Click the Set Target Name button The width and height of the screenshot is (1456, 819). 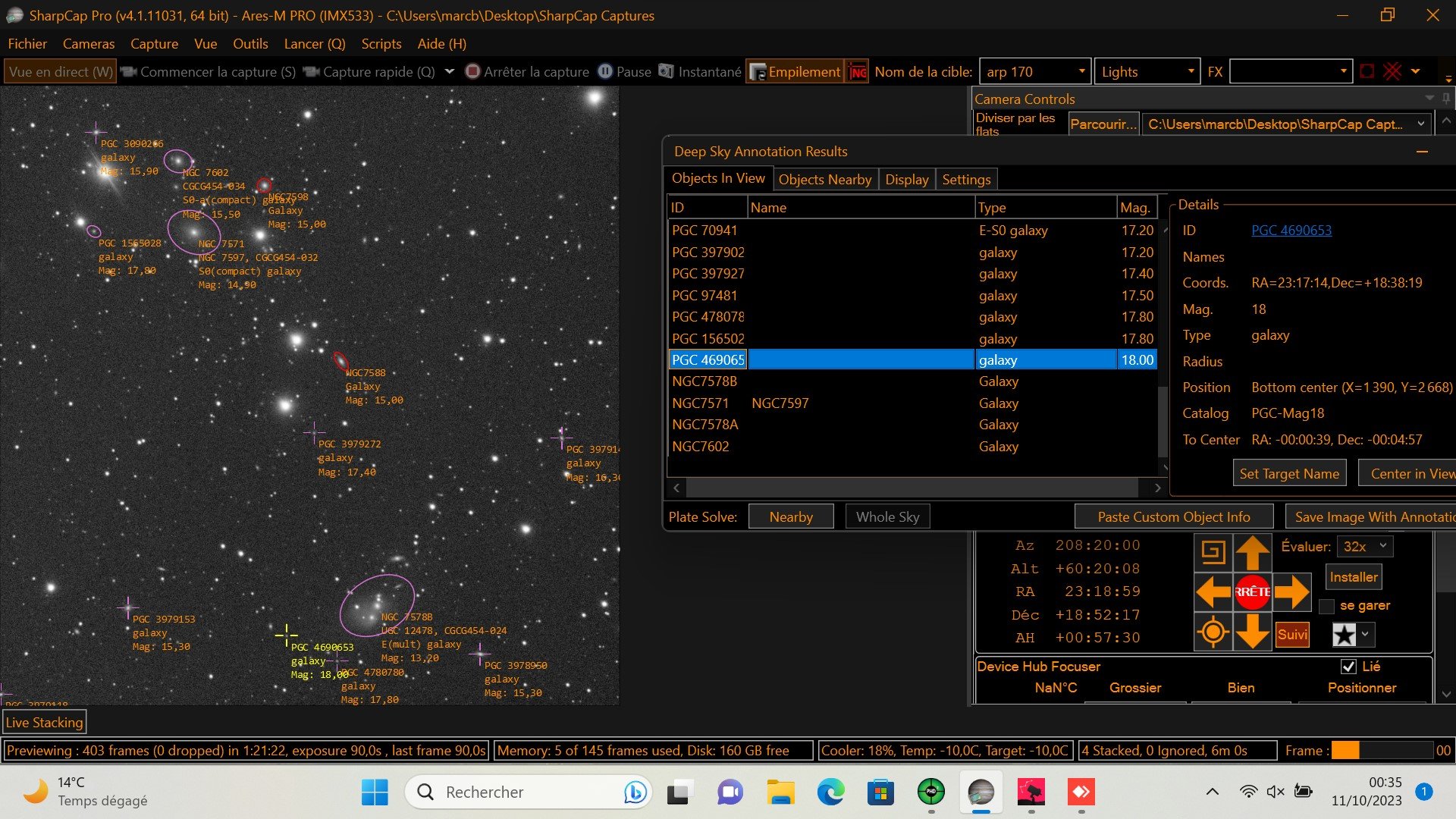[x=1289, y=474]
